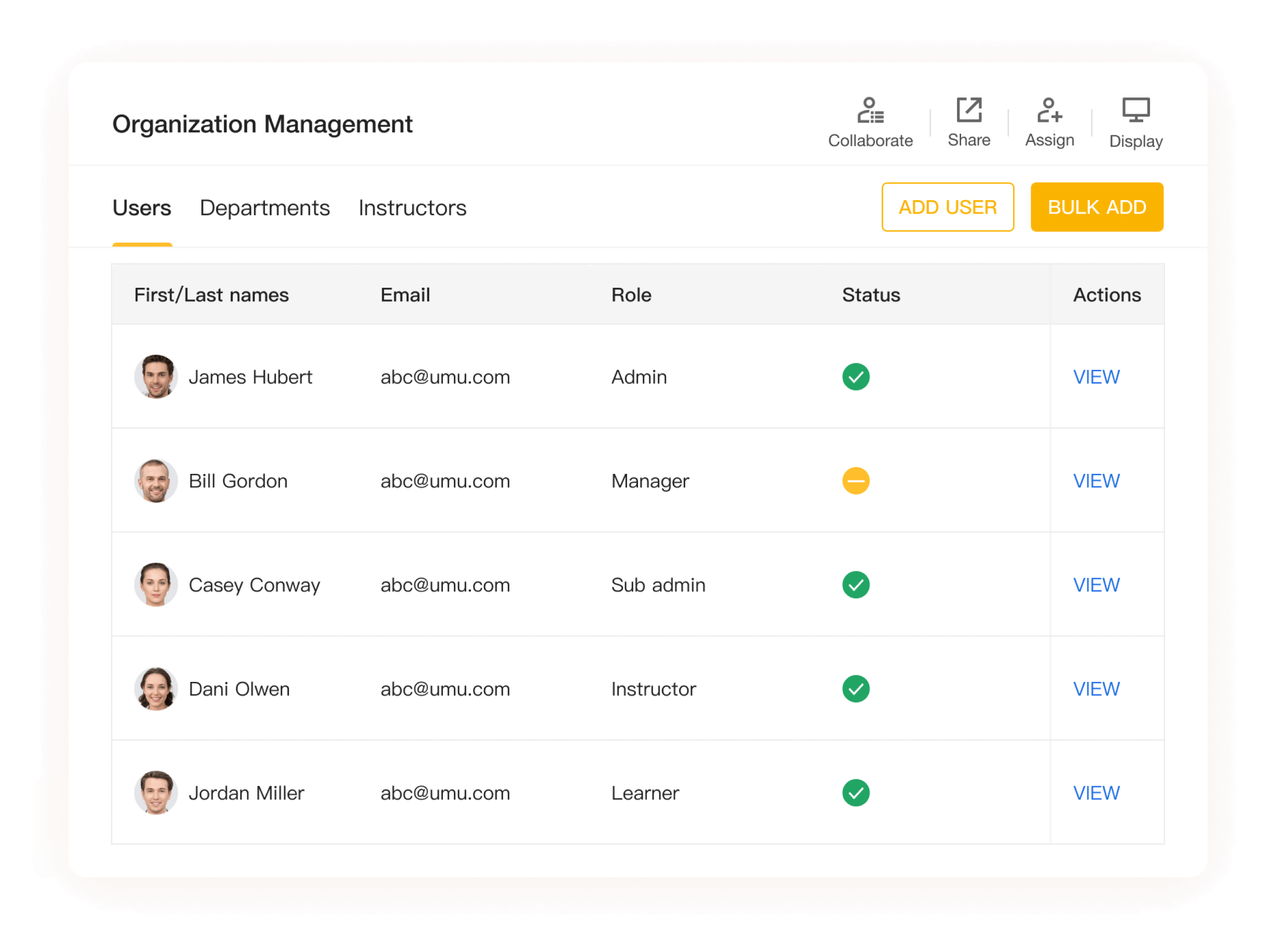Click James Hubert's green status checkmark
The height and width of the screenshot is (952, 1276).
coord(855,377)
